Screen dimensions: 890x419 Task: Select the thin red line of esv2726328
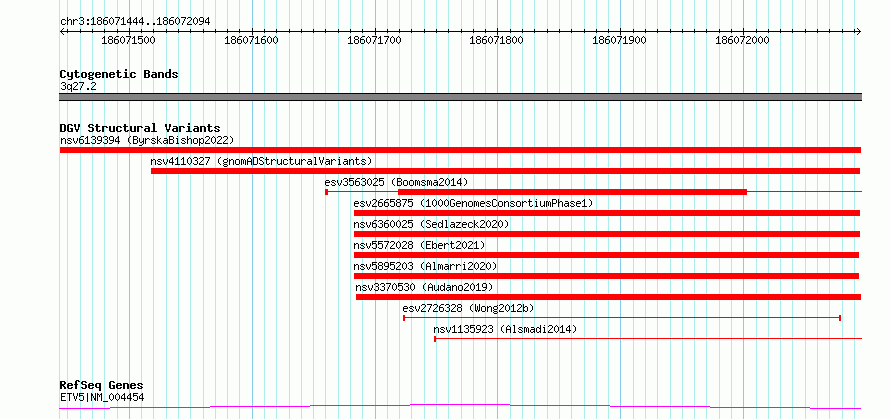(x=622, y=318)
